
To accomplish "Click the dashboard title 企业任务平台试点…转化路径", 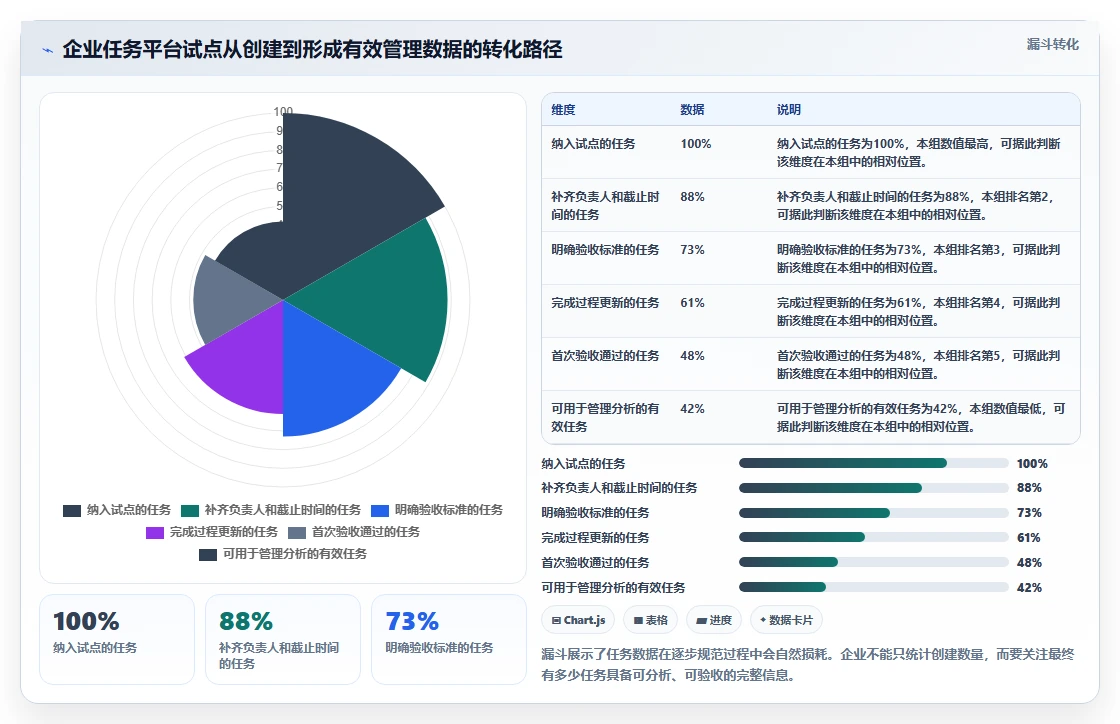I will [312, 49].
